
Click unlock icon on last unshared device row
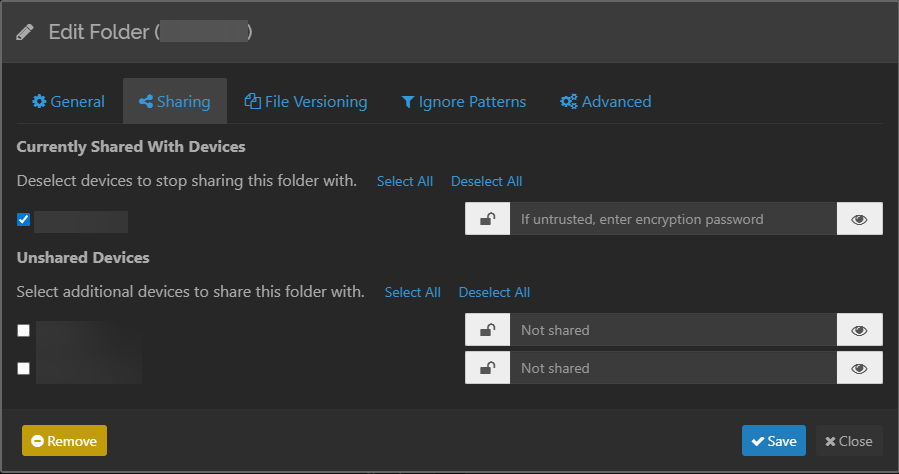coord(487,368)
